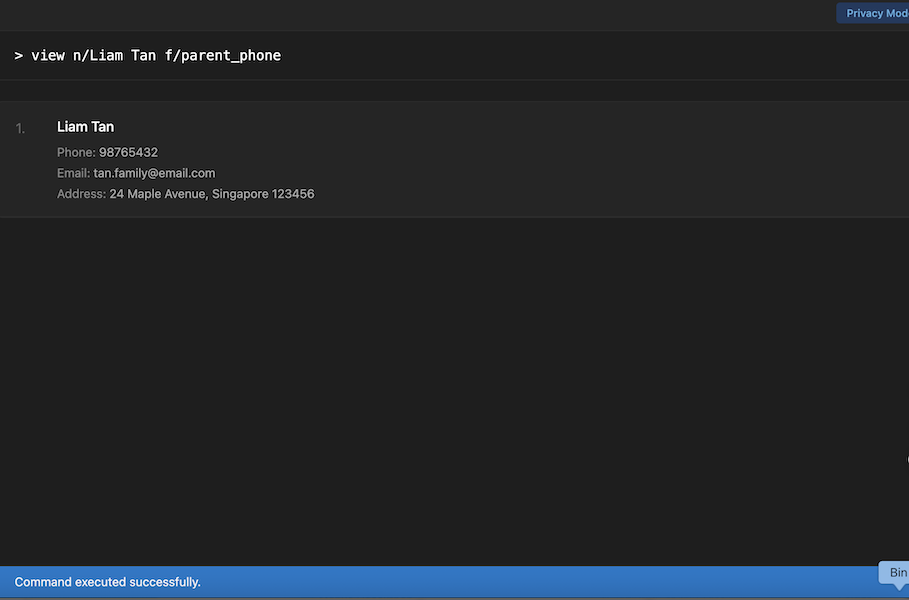Click the '>' prompt symbol in command box

[19, 56]
